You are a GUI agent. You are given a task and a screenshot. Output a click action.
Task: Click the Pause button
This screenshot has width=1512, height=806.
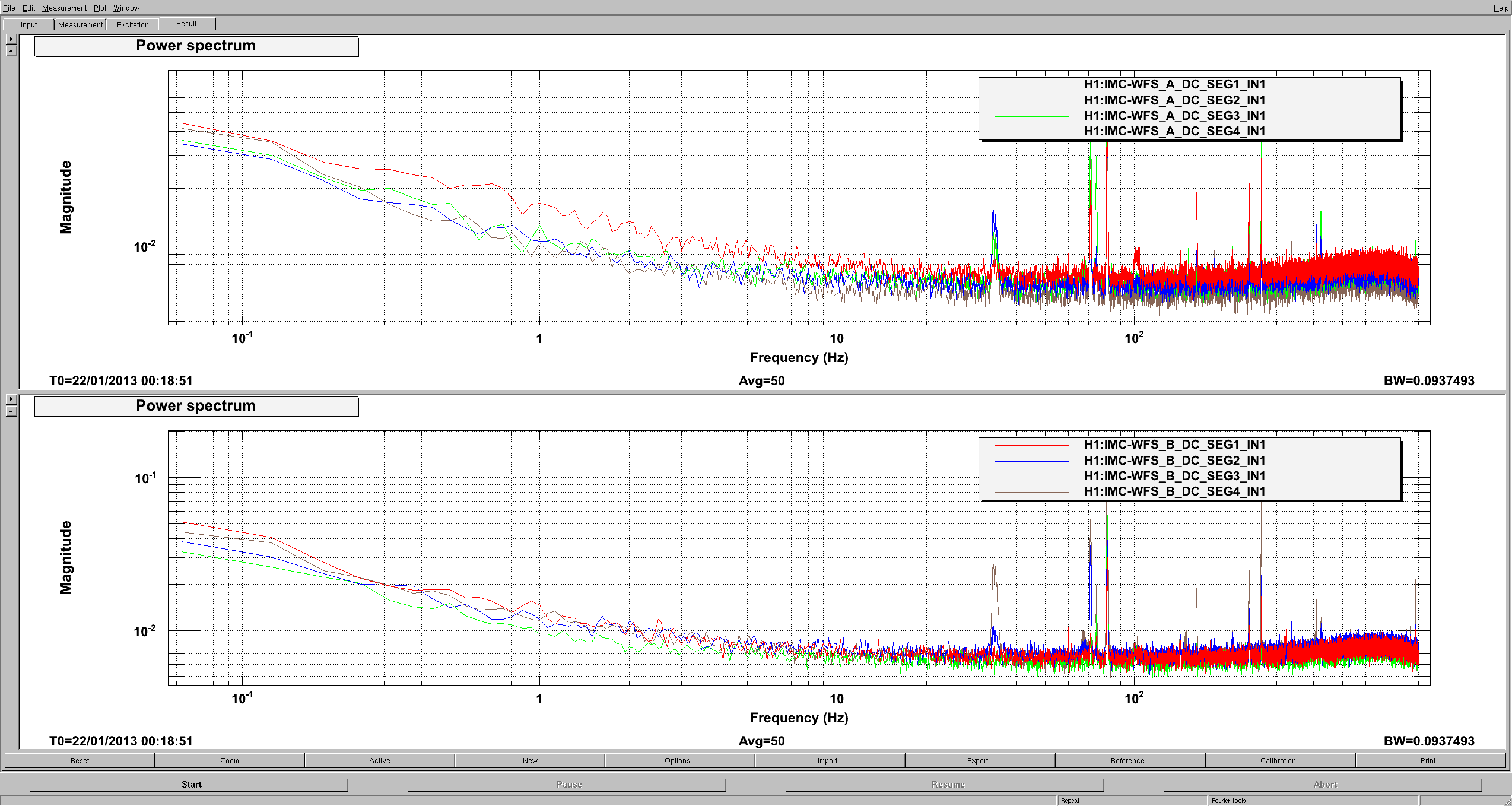coord(567,785)
